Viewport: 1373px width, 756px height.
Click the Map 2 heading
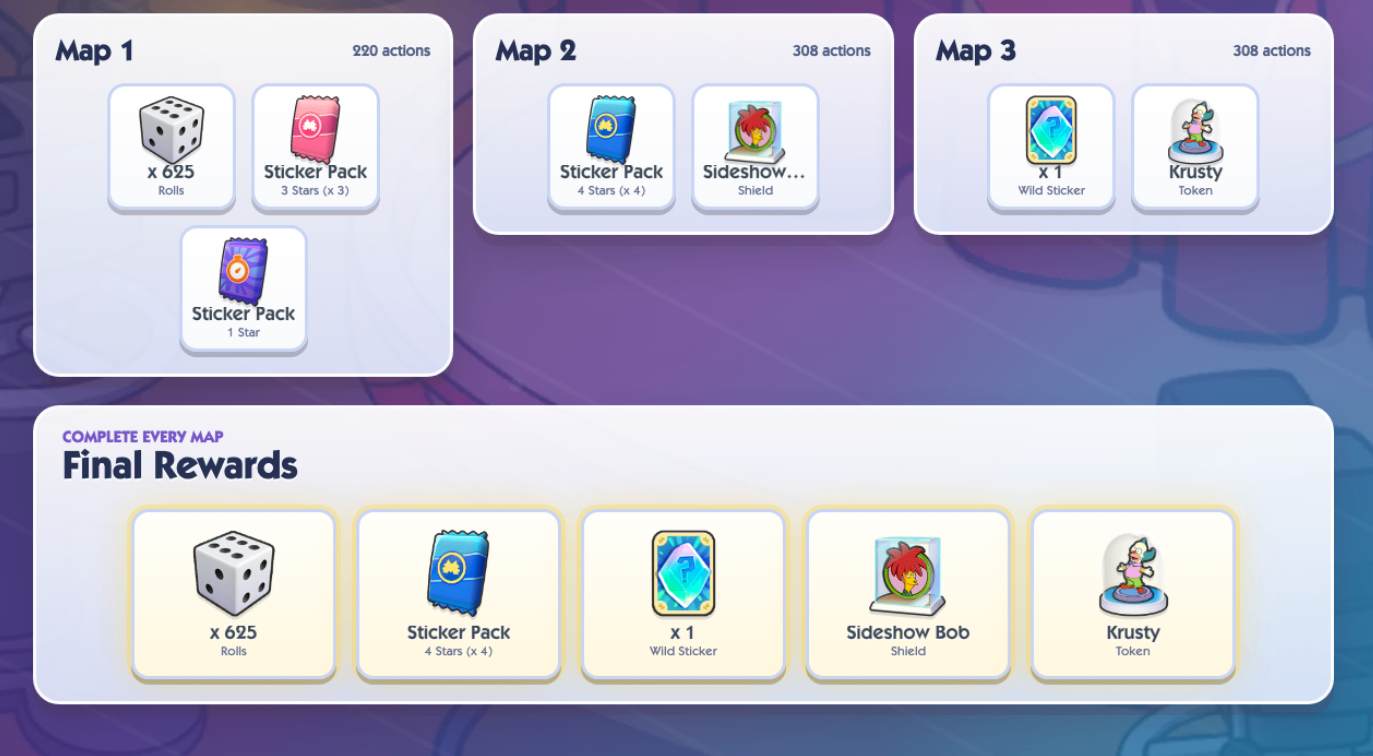click(535, 51)
